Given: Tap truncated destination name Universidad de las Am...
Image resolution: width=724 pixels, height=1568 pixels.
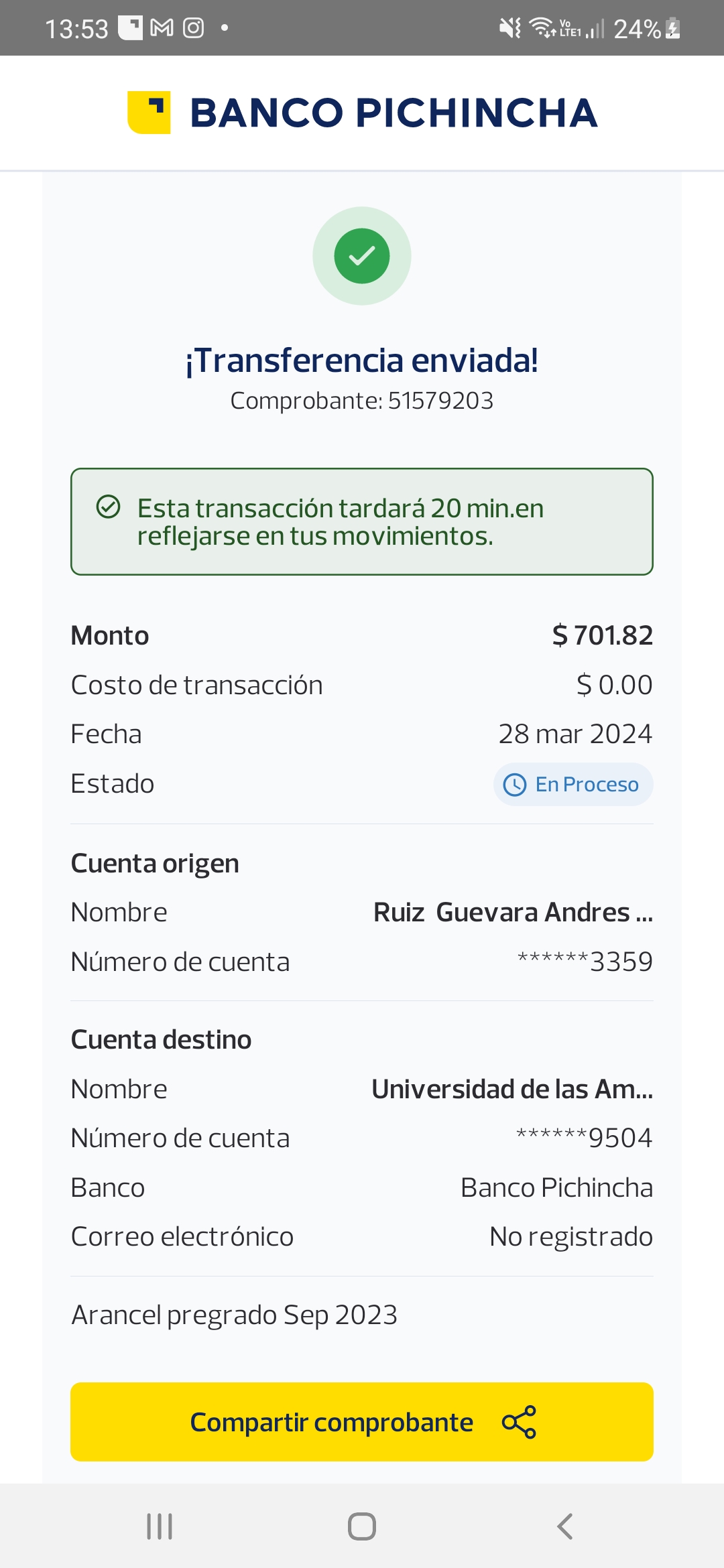Looking at the screenshot, I should pyautogui.click(x=512, y=1090).
